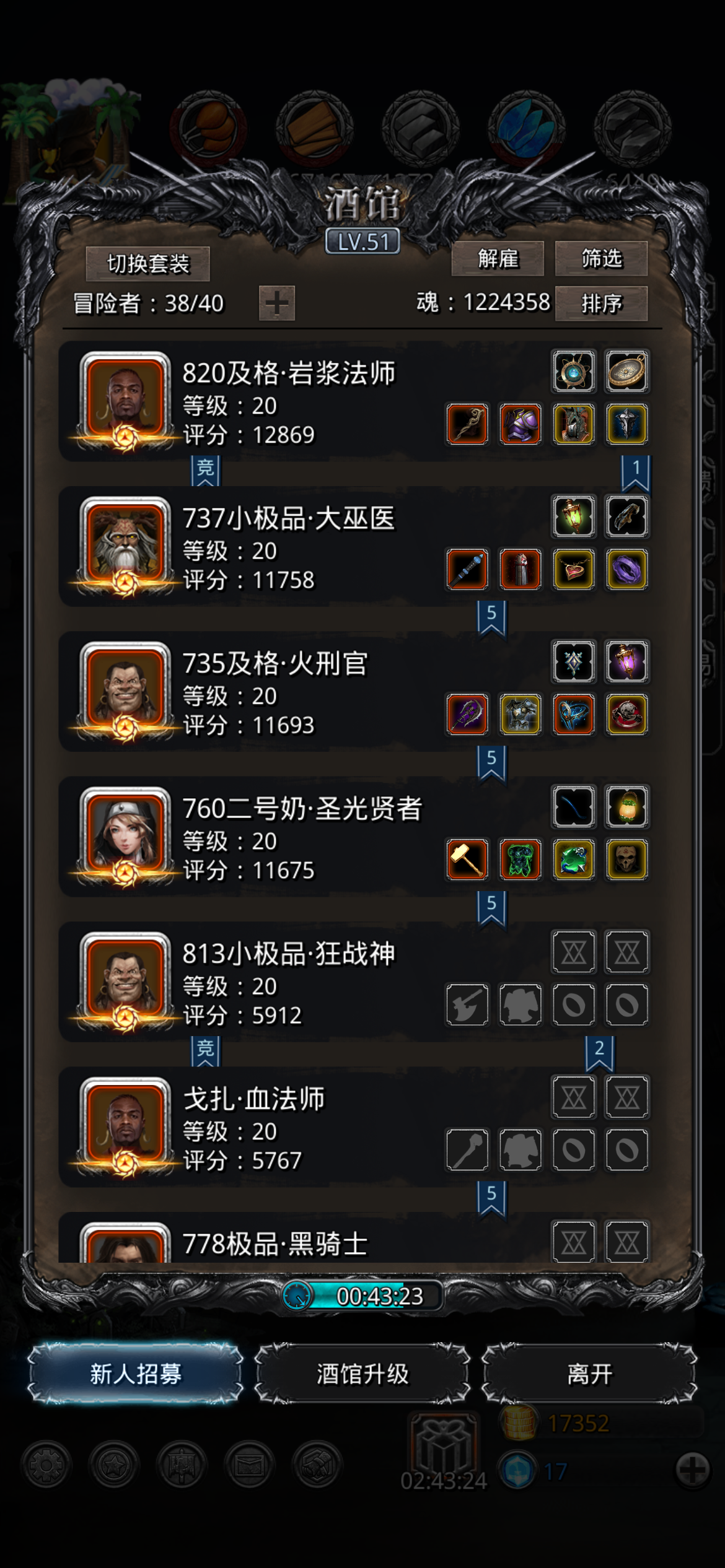Open 酒馆升级 tab
This screenshot has width=725, height=1568.
(x=362, y=1374)
